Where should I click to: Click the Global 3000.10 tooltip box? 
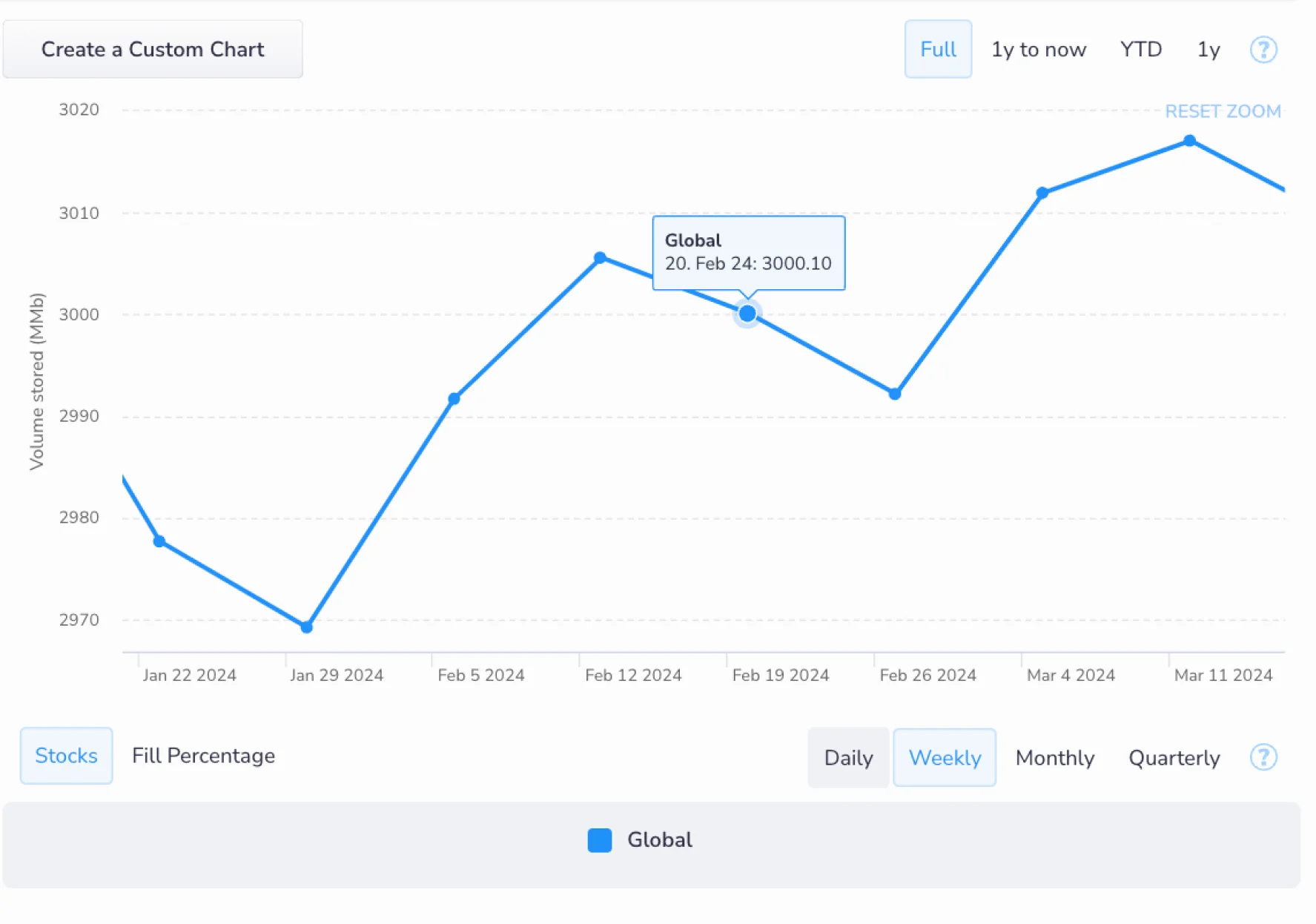click(749, 253)
